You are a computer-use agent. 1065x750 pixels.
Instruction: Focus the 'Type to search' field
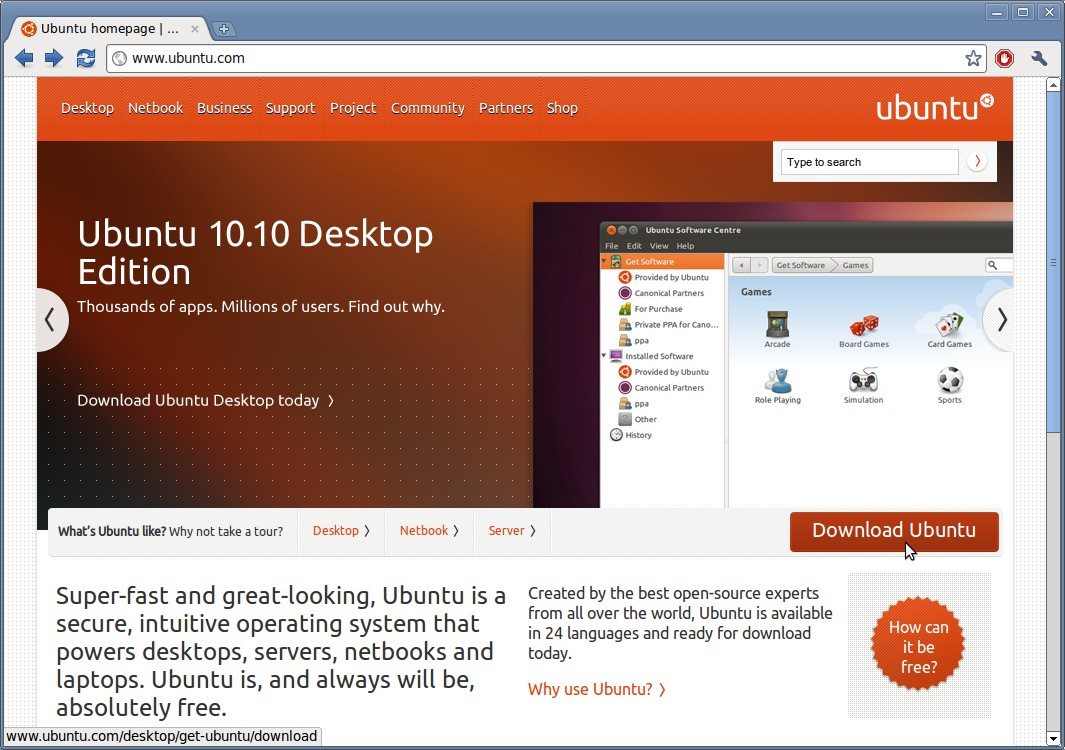tap(869, 162)
